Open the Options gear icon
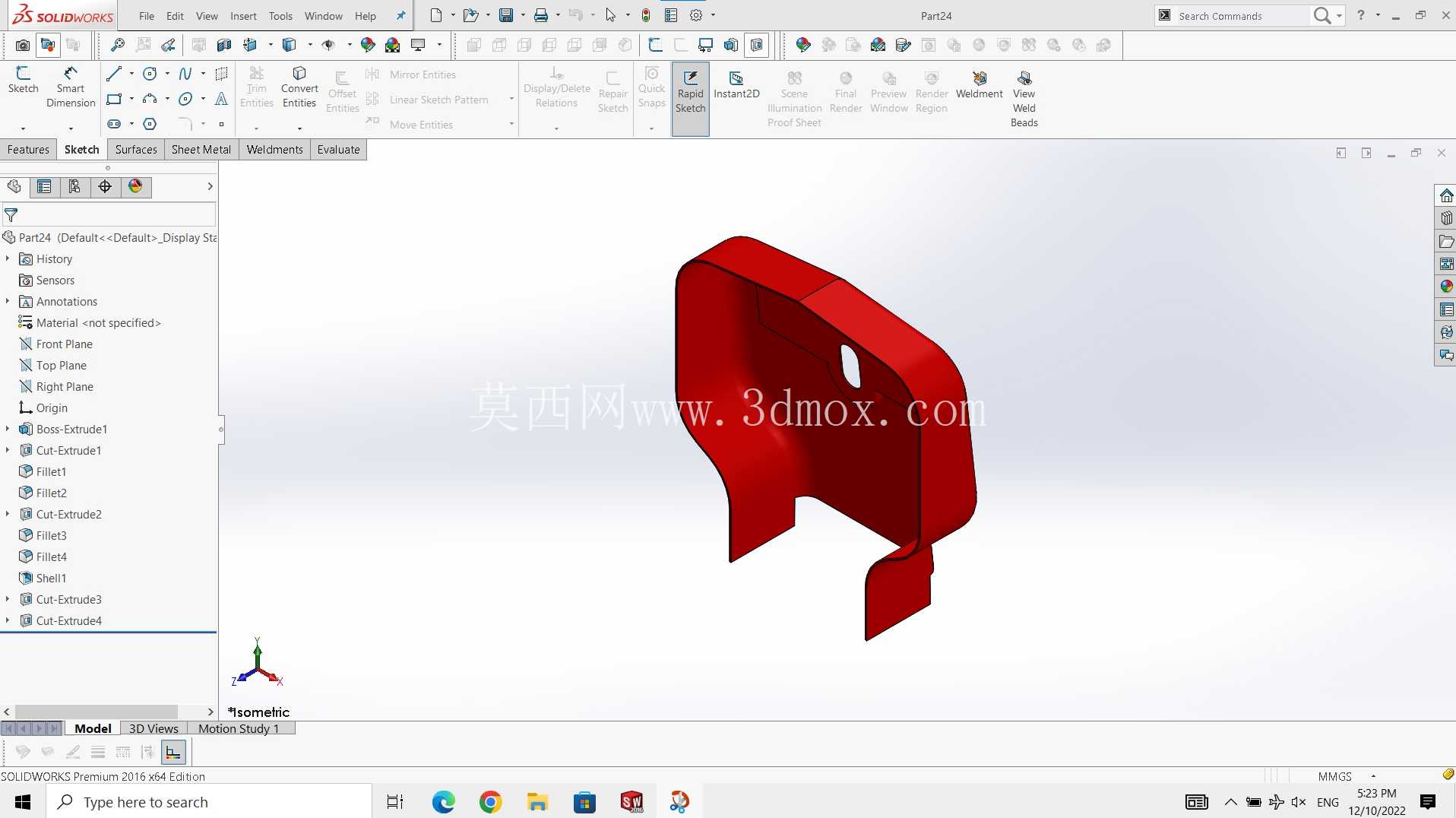This screenshot has width=1456, height=818. coord(696,15)
